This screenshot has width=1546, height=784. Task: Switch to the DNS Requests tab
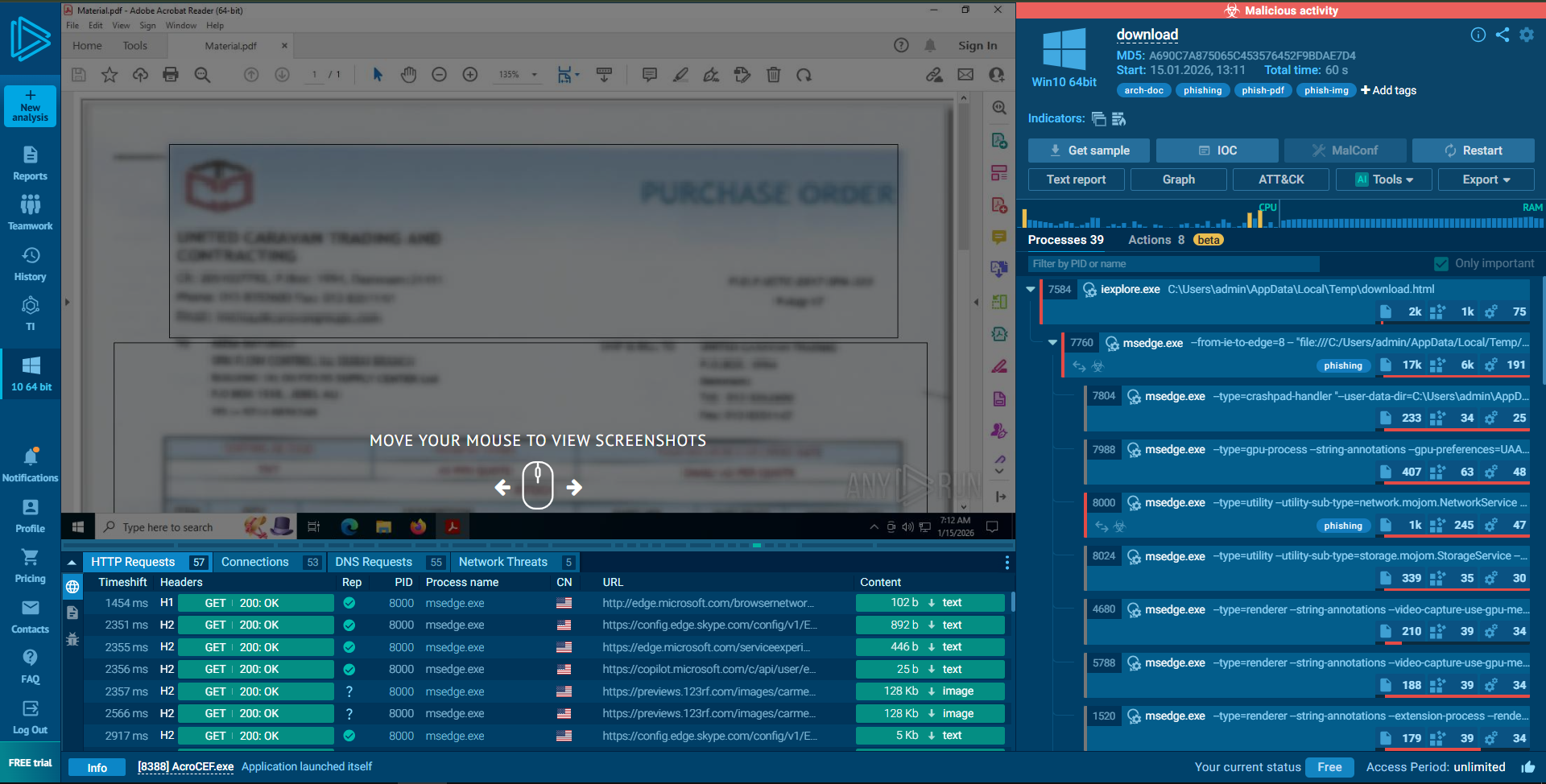(x=374, y=562)
